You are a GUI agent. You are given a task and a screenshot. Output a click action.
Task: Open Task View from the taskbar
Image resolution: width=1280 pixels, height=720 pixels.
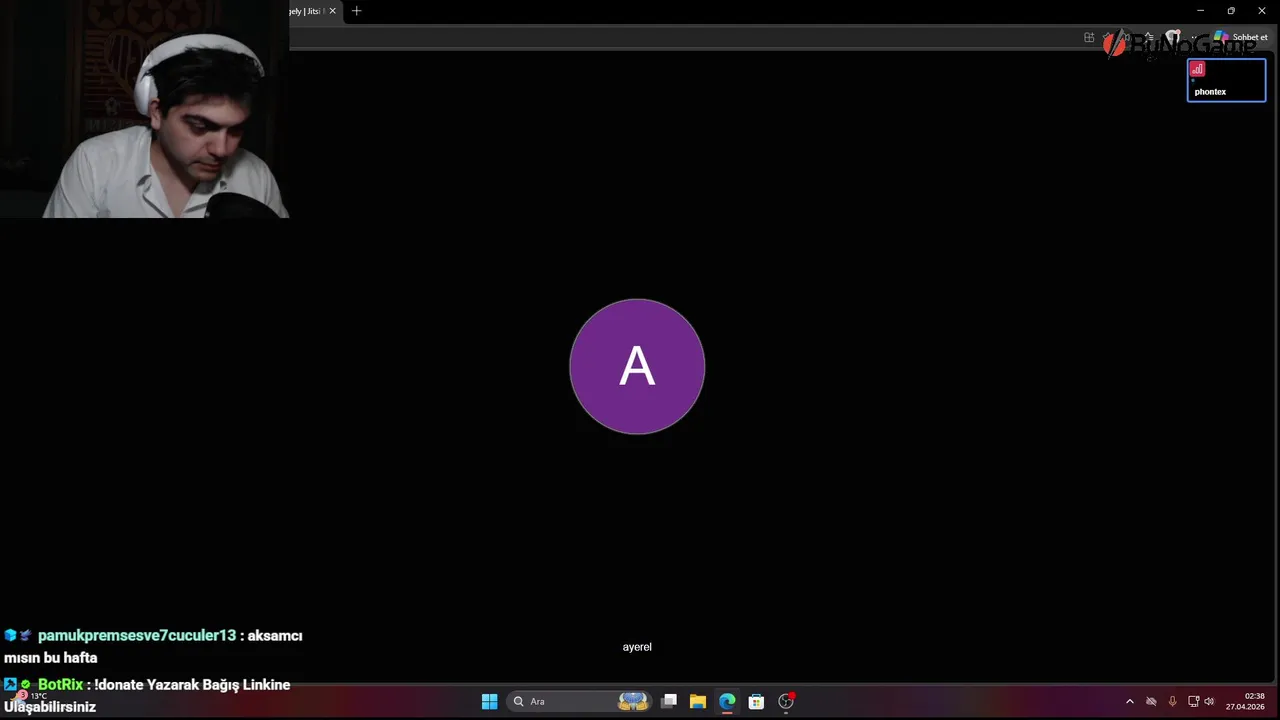pos(669,701)
